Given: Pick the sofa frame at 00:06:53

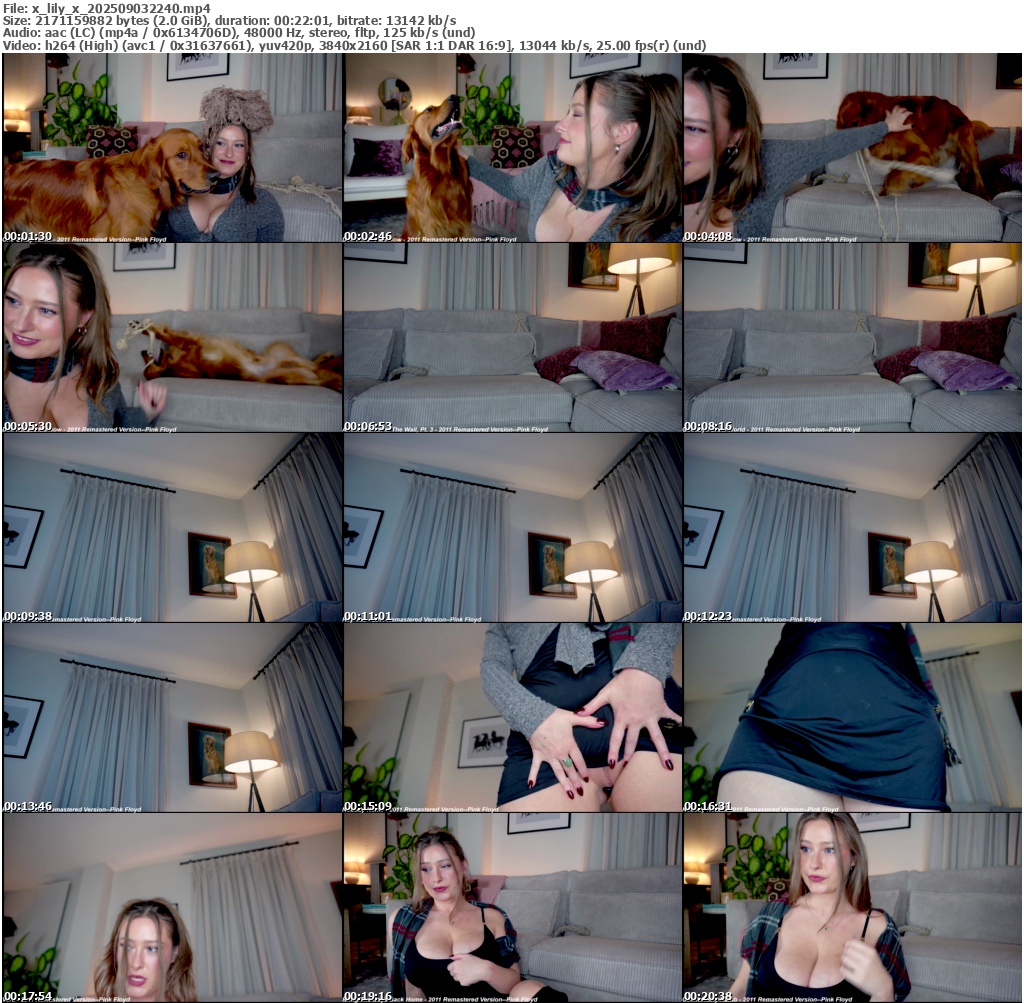Looking at the screenshot, I should (x=513, y=338).
